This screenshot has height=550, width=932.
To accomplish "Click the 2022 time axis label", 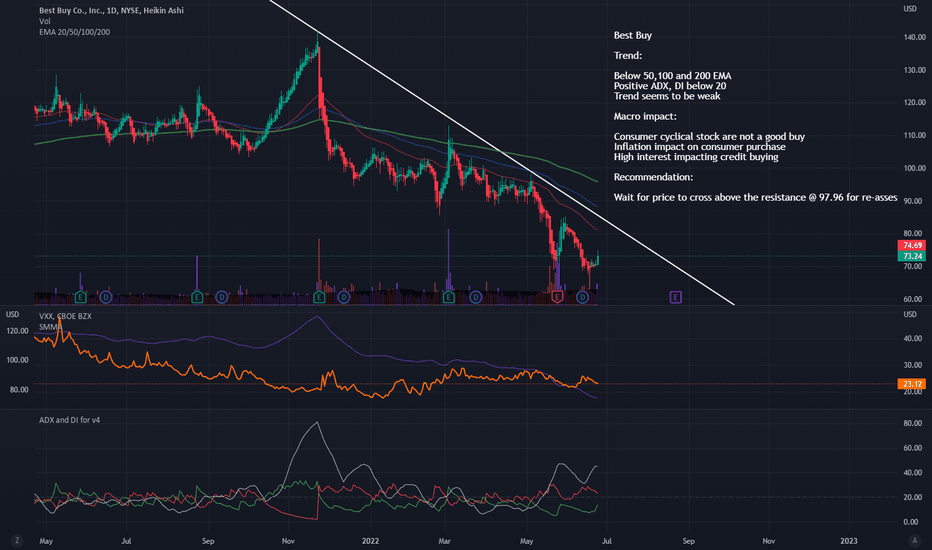I will point(370,541).
